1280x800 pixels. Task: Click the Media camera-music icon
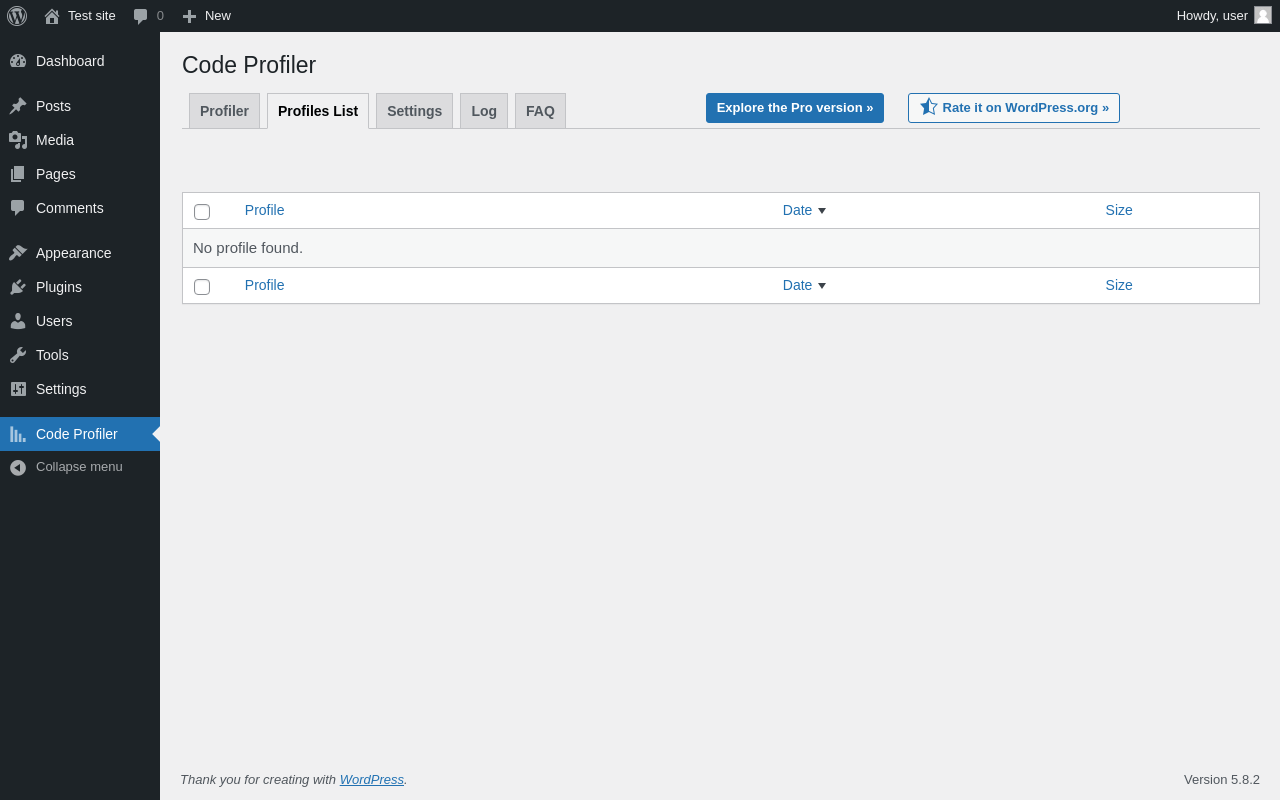(18, 140)
